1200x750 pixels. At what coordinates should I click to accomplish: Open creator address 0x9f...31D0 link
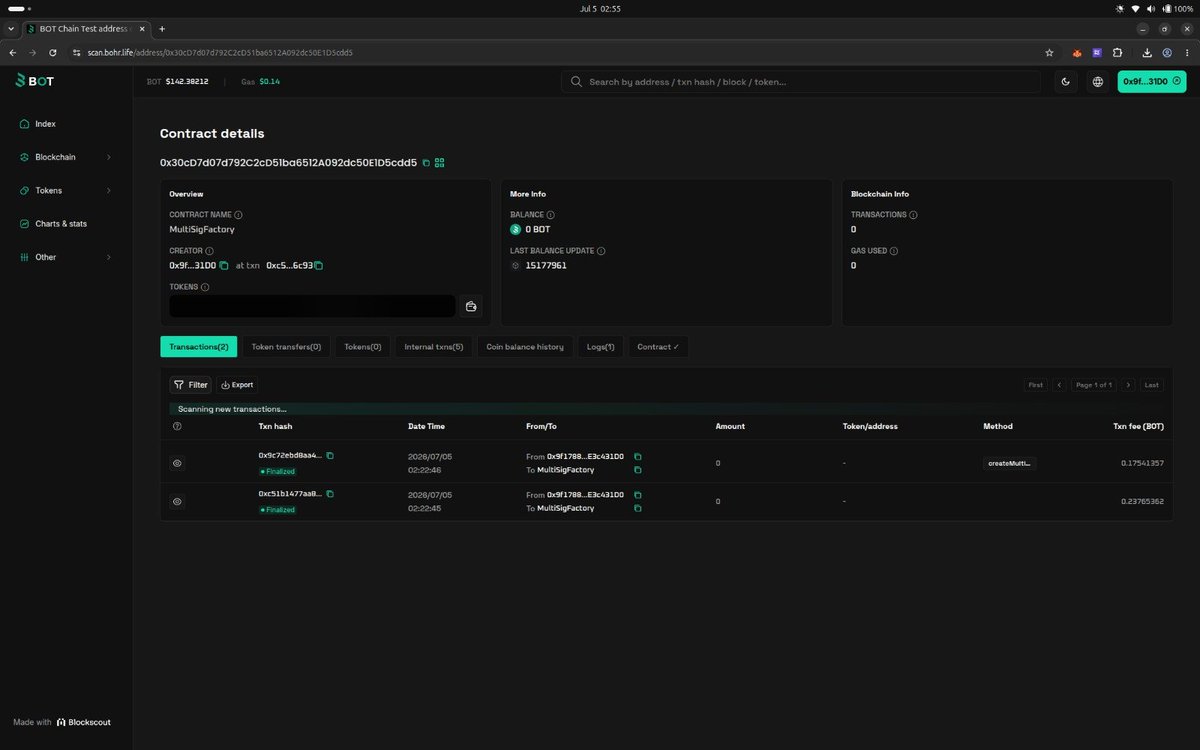pos(193,266)
